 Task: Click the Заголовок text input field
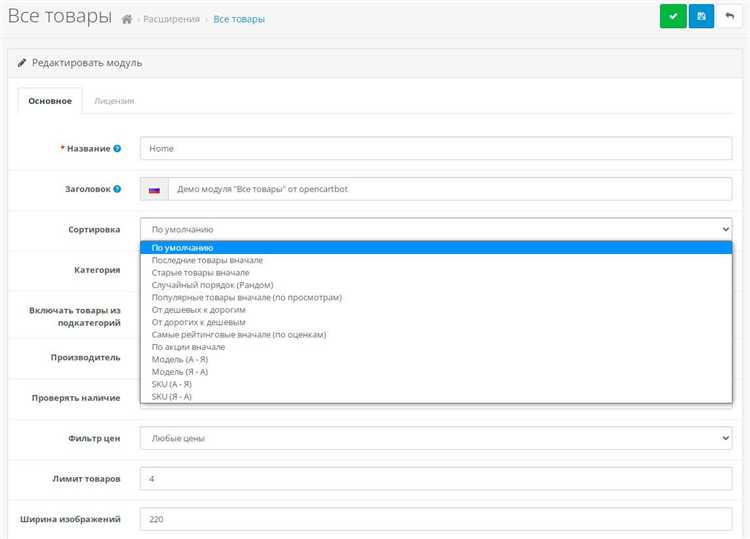point(450,189)
